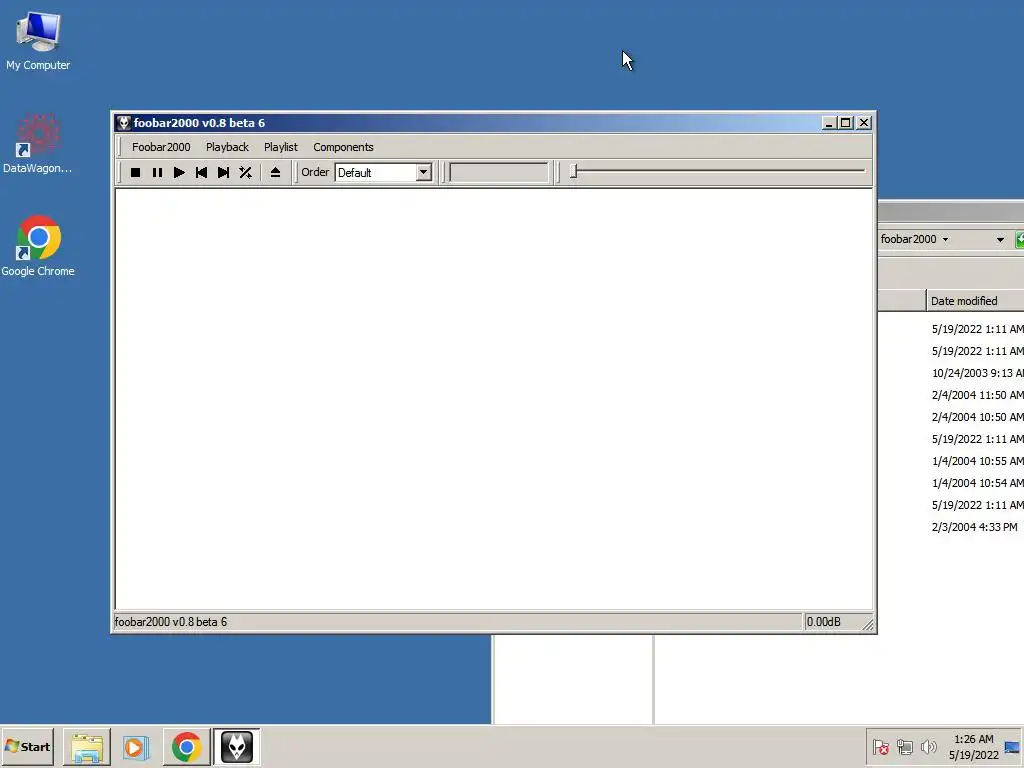1024x768 pixels.
Task: Launch Windows Media Player from taskbar
Action: (x=136, y=747)
